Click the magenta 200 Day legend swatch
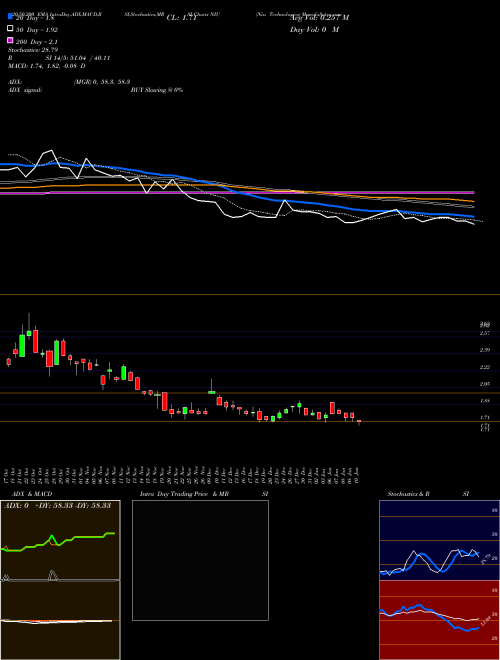Viewport: 500px width, 660px height. coord(11,40)
